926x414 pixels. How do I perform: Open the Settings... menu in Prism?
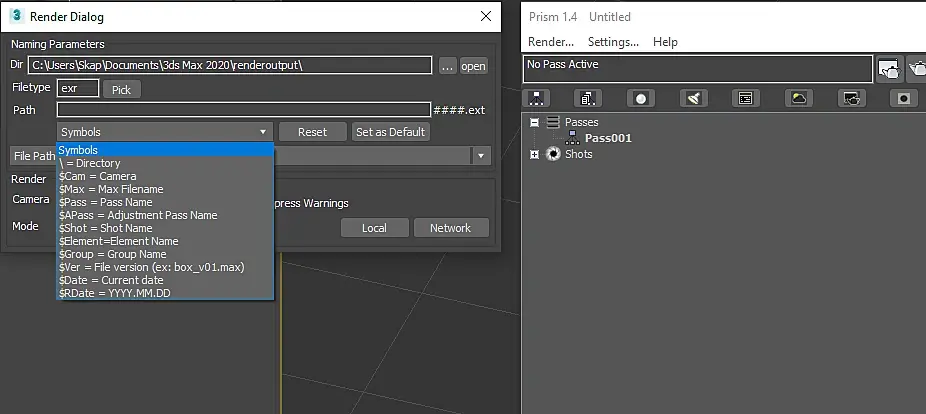pyautogui.click(x=614, y=42)
